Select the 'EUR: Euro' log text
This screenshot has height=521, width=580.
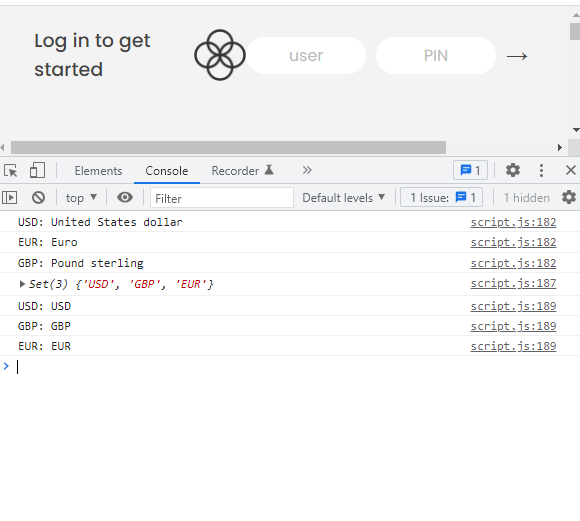click(x=48, y=242)
